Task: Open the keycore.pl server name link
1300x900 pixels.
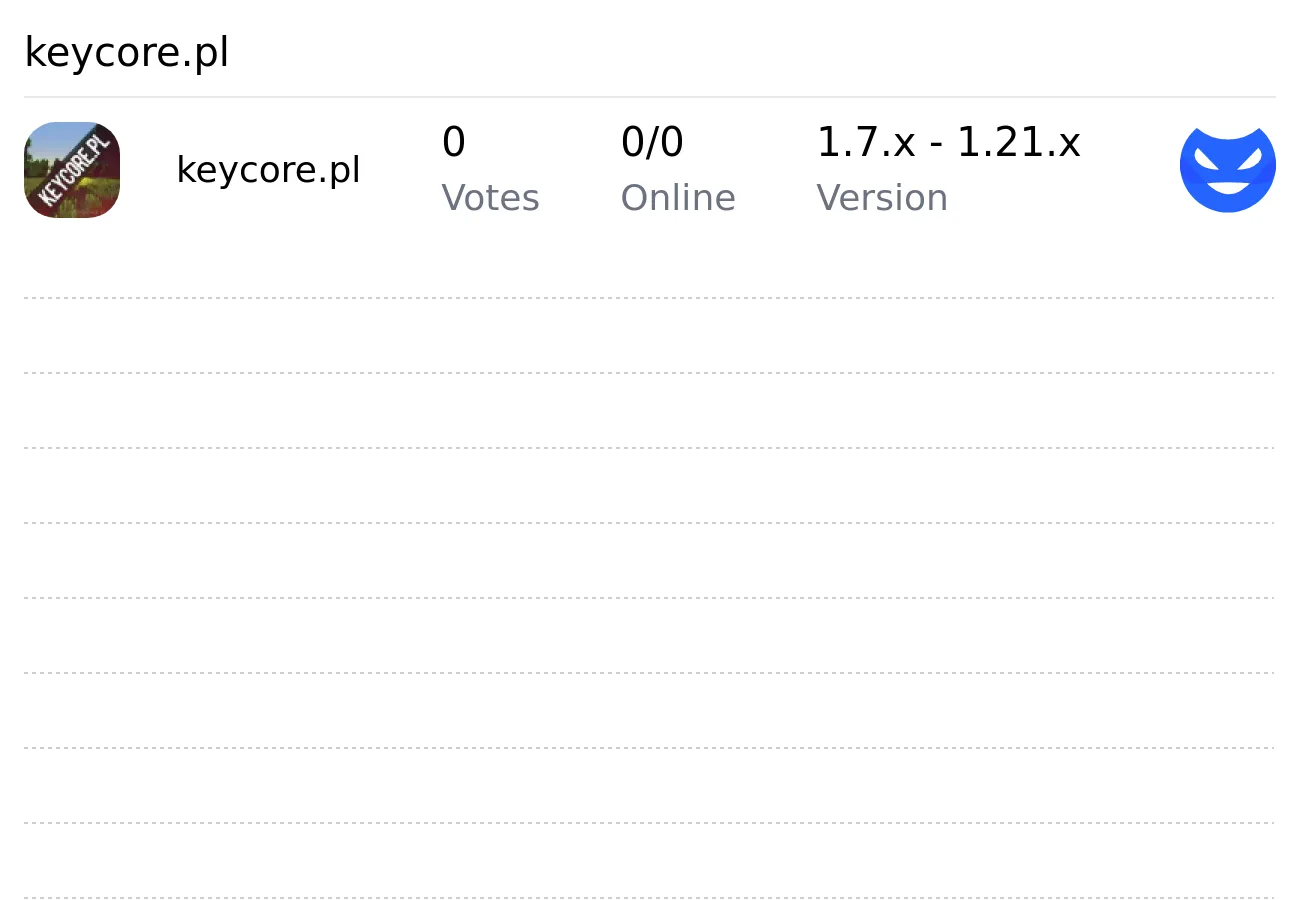Action: point(268,170)
